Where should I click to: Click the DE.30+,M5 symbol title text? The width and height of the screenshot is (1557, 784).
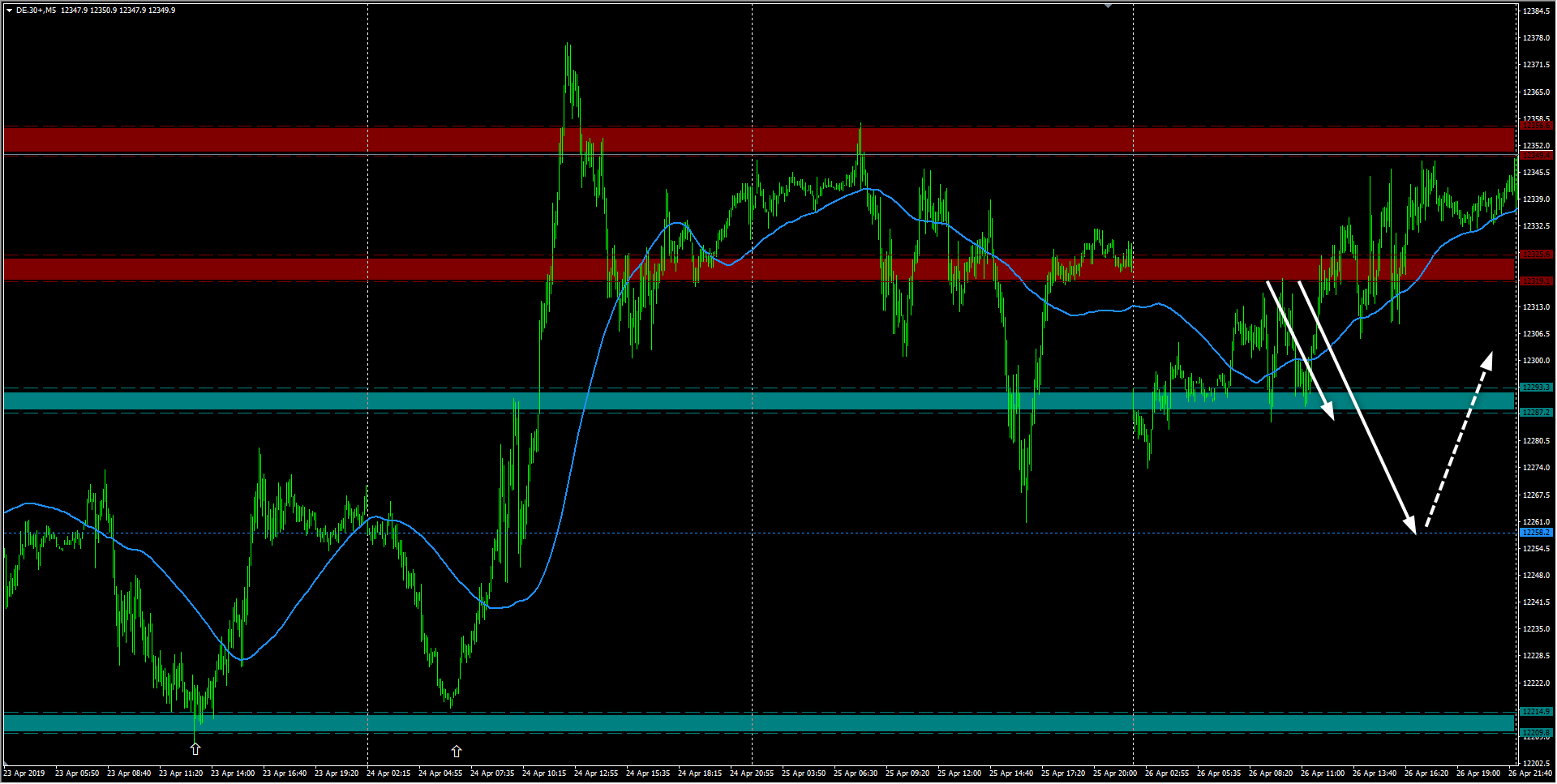click(x=36, y=11)
